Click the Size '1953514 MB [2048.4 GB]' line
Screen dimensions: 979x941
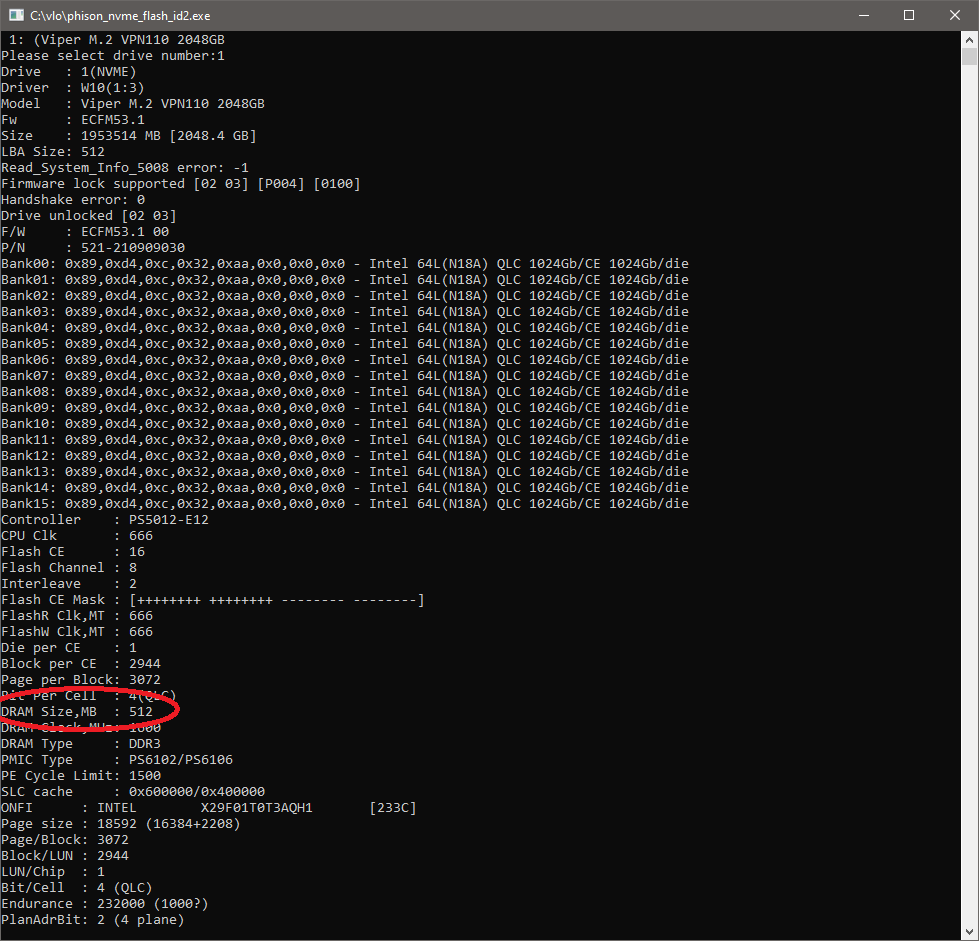(129, 135)
